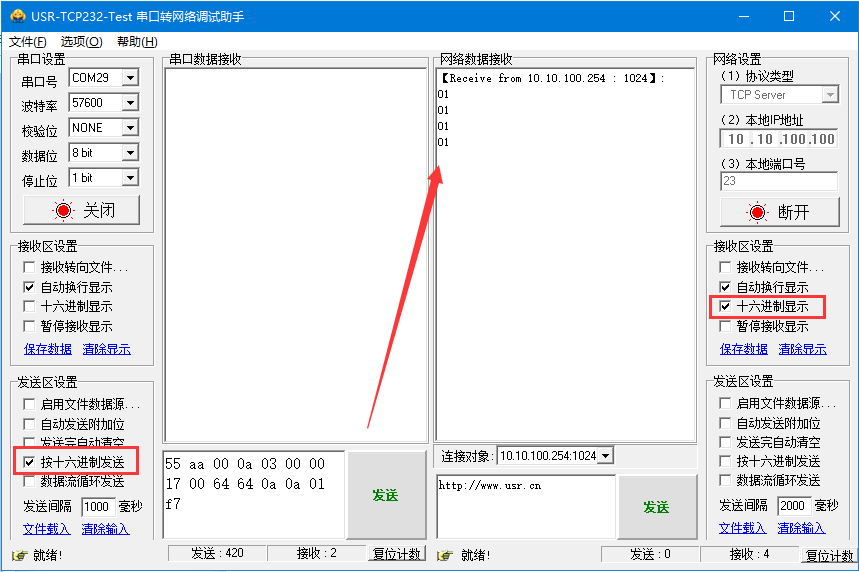
Task: Click left status bar 就绪 hand icon
Action: pyautogui.click(x=18, y=555)
